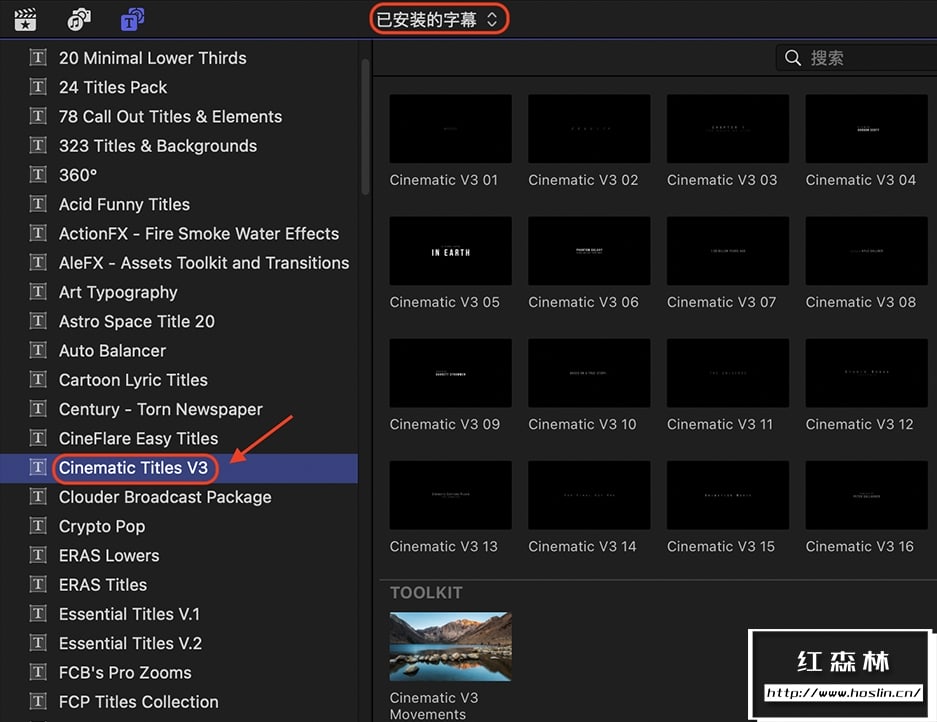
Task: Select the Cinematic V3 02 title thumbnail
Action: point(589,129)
